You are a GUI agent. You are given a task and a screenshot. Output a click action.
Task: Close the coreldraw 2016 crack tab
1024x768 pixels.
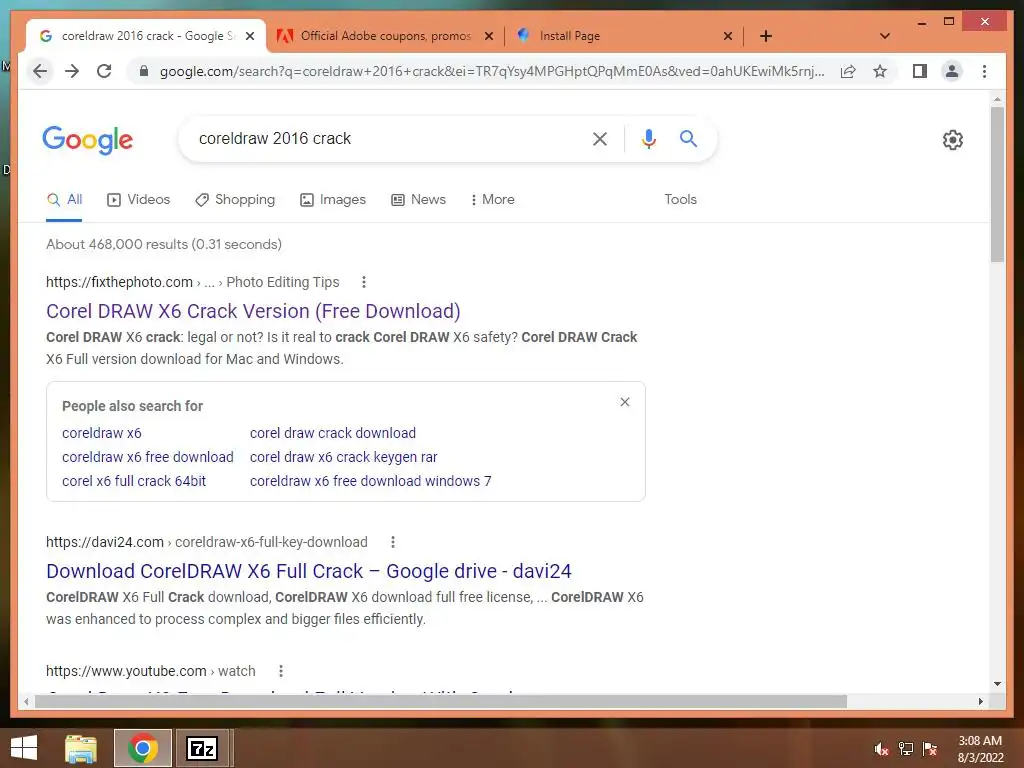click(249, 36)
